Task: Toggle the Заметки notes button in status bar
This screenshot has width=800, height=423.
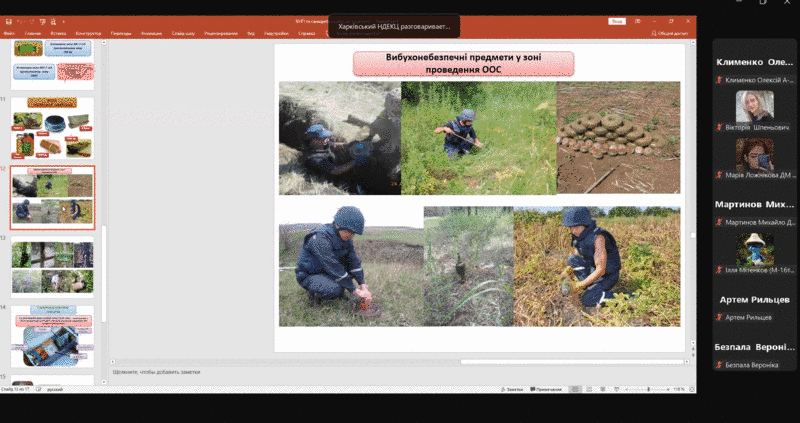Action: [x=512, y=389]
